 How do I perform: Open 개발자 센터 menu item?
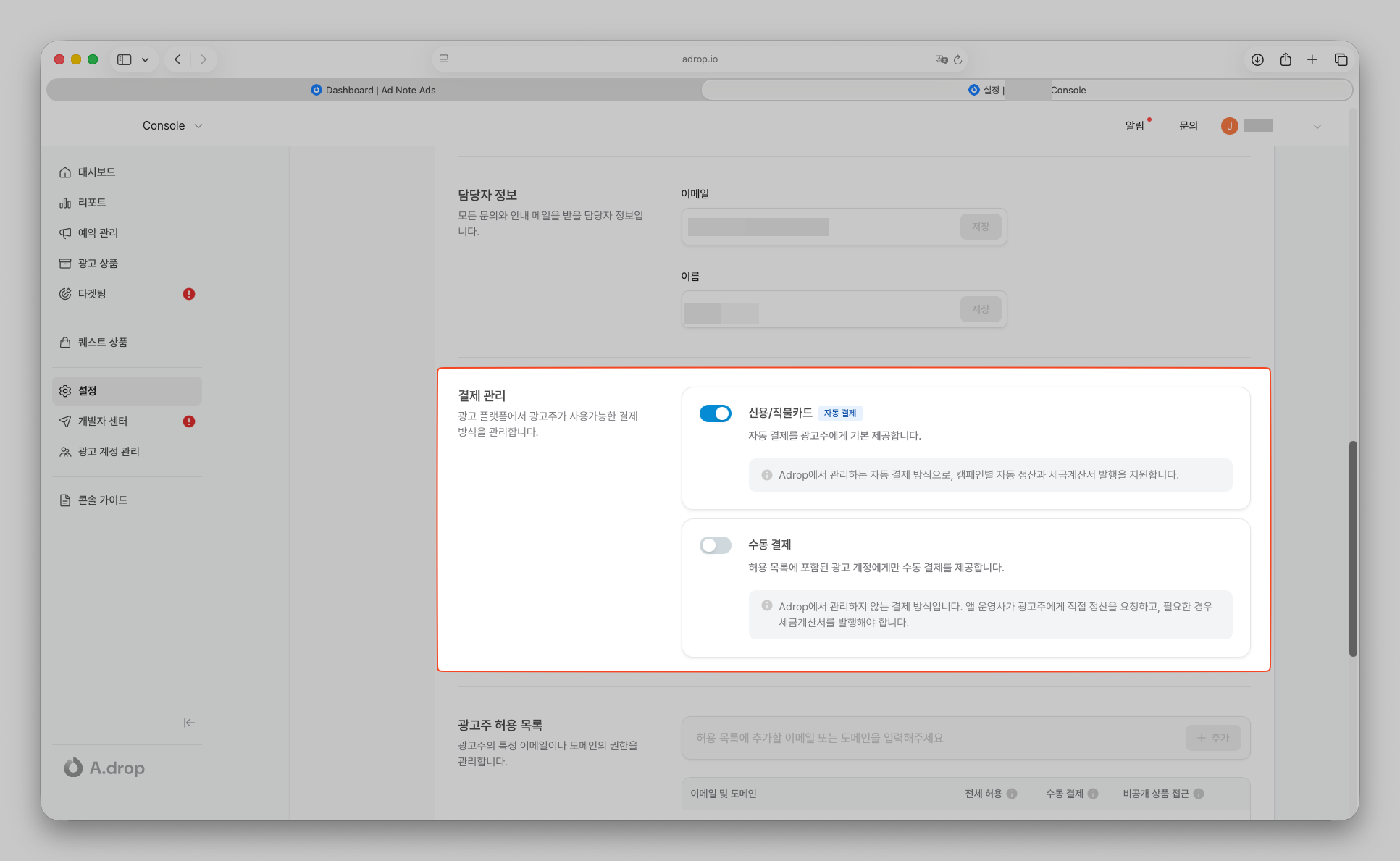tap(103, 421)
